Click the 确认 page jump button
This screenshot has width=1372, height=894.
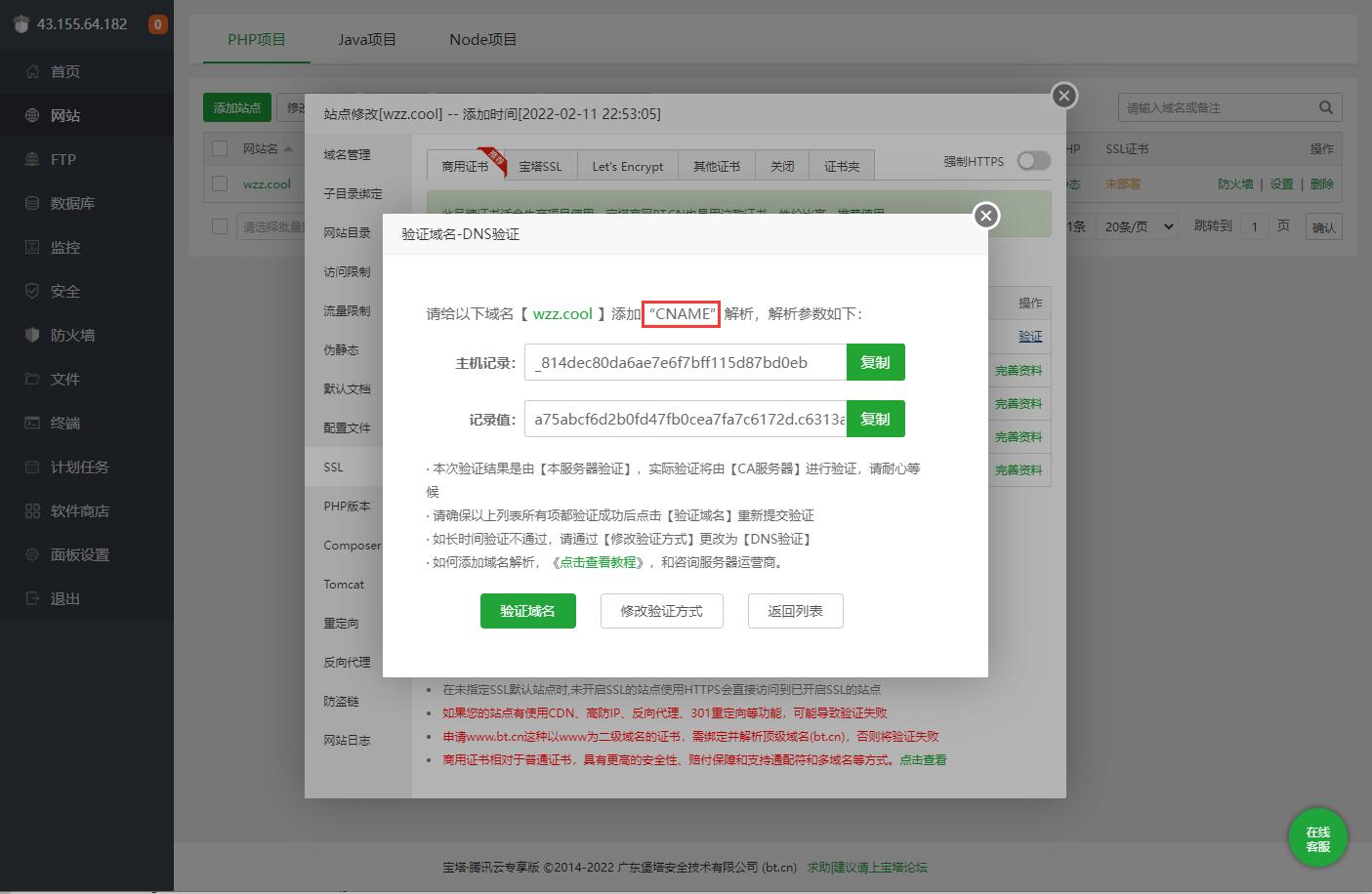1323,227
